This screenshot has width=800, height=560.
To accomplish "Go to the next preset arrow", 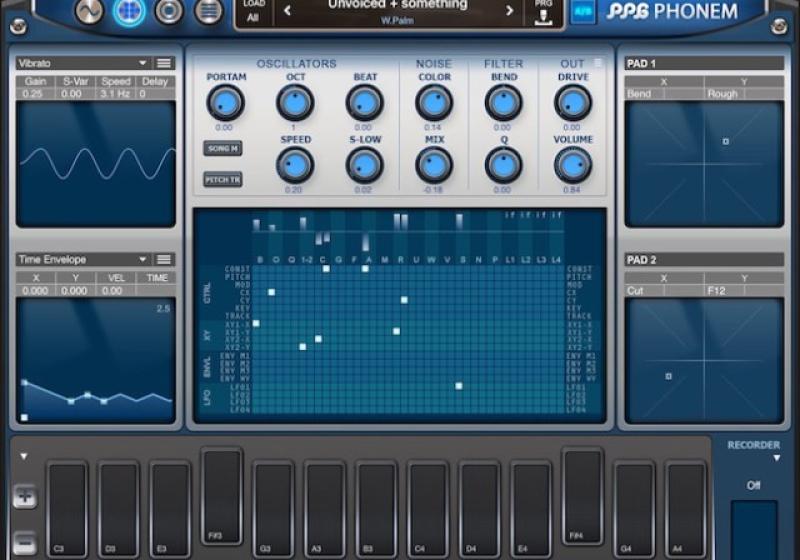I will point(509,11).
